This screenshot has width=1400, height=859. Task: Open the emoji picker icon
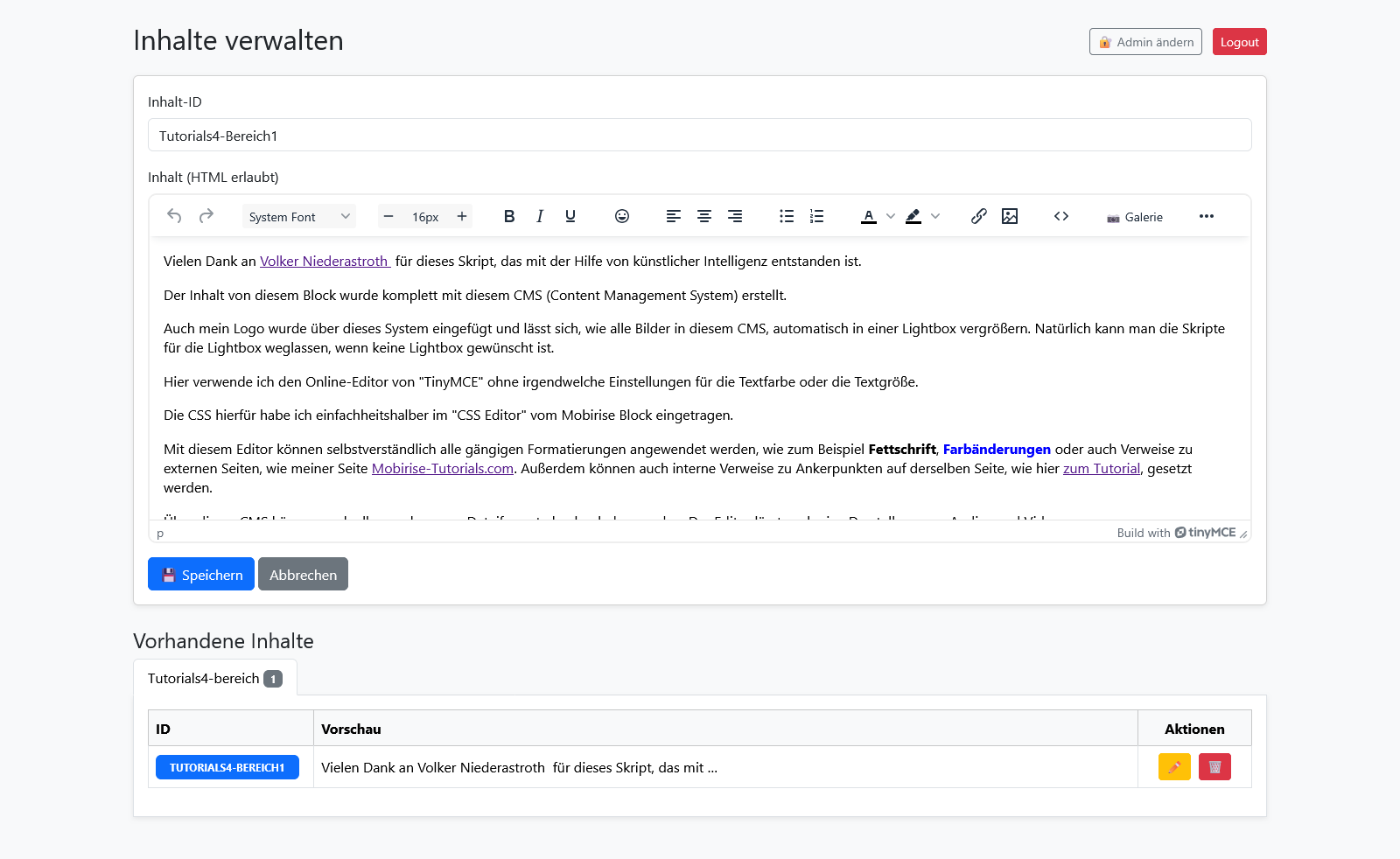tap(622, 216)
